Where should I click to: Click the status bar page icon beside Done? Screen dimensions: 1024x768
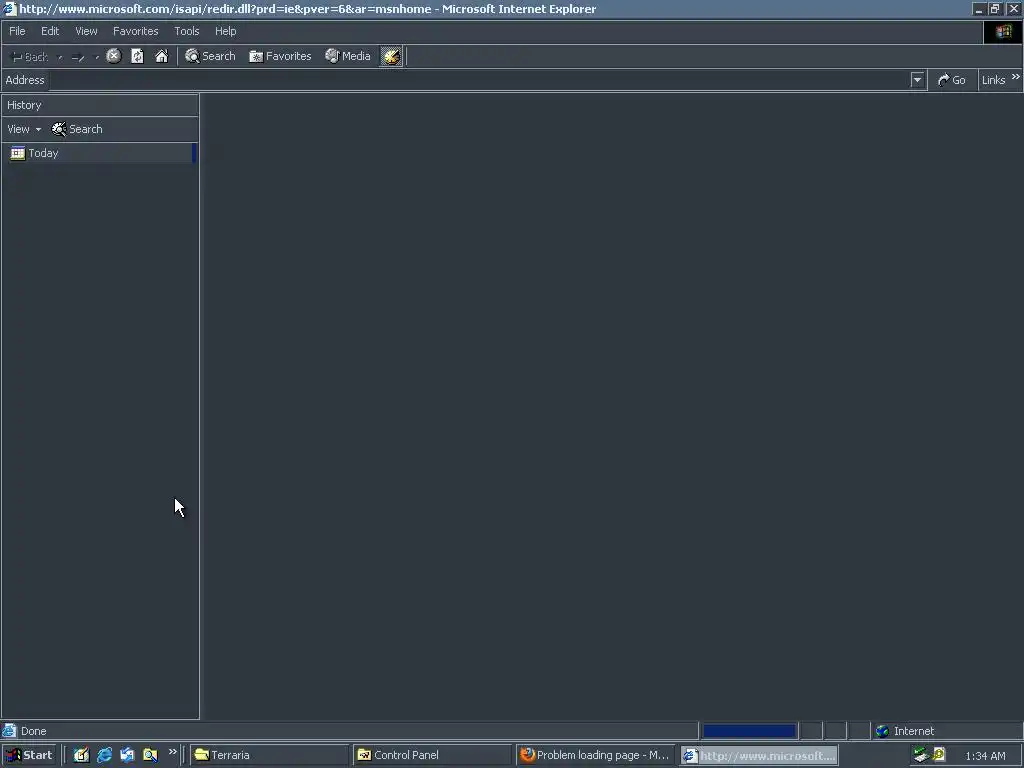[8, 731]
